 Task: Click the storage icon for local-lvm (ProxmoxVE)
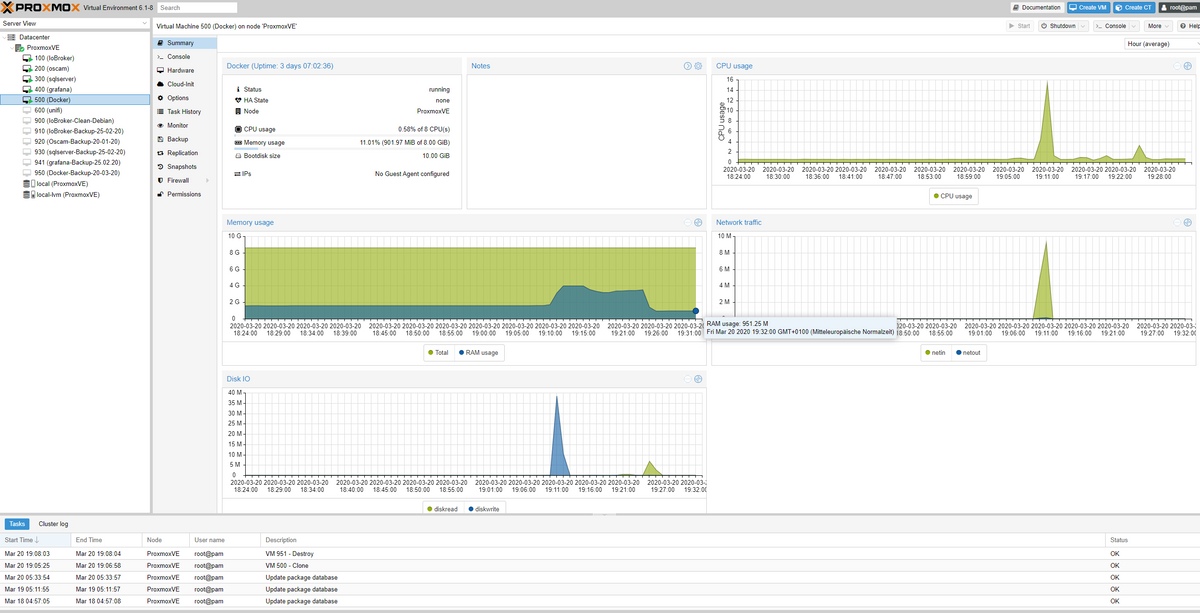pos(27,195)
